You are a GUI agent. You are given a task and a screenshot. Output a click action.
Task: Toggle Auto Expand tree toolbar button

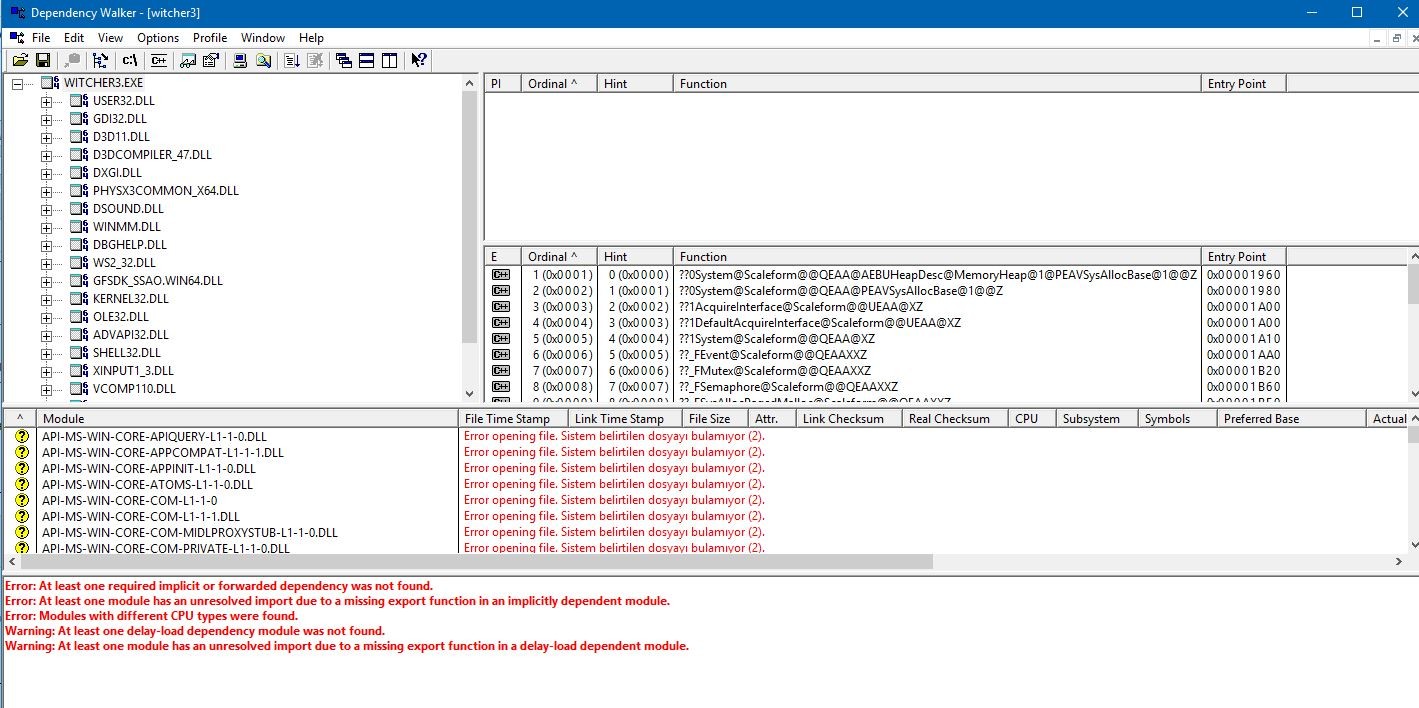(101, 61)
